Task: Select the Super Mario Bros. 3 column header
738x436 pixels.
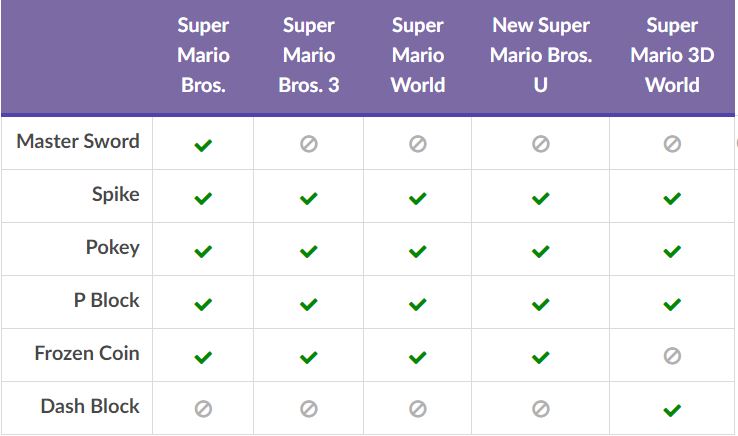Action: tap(309, 55)
